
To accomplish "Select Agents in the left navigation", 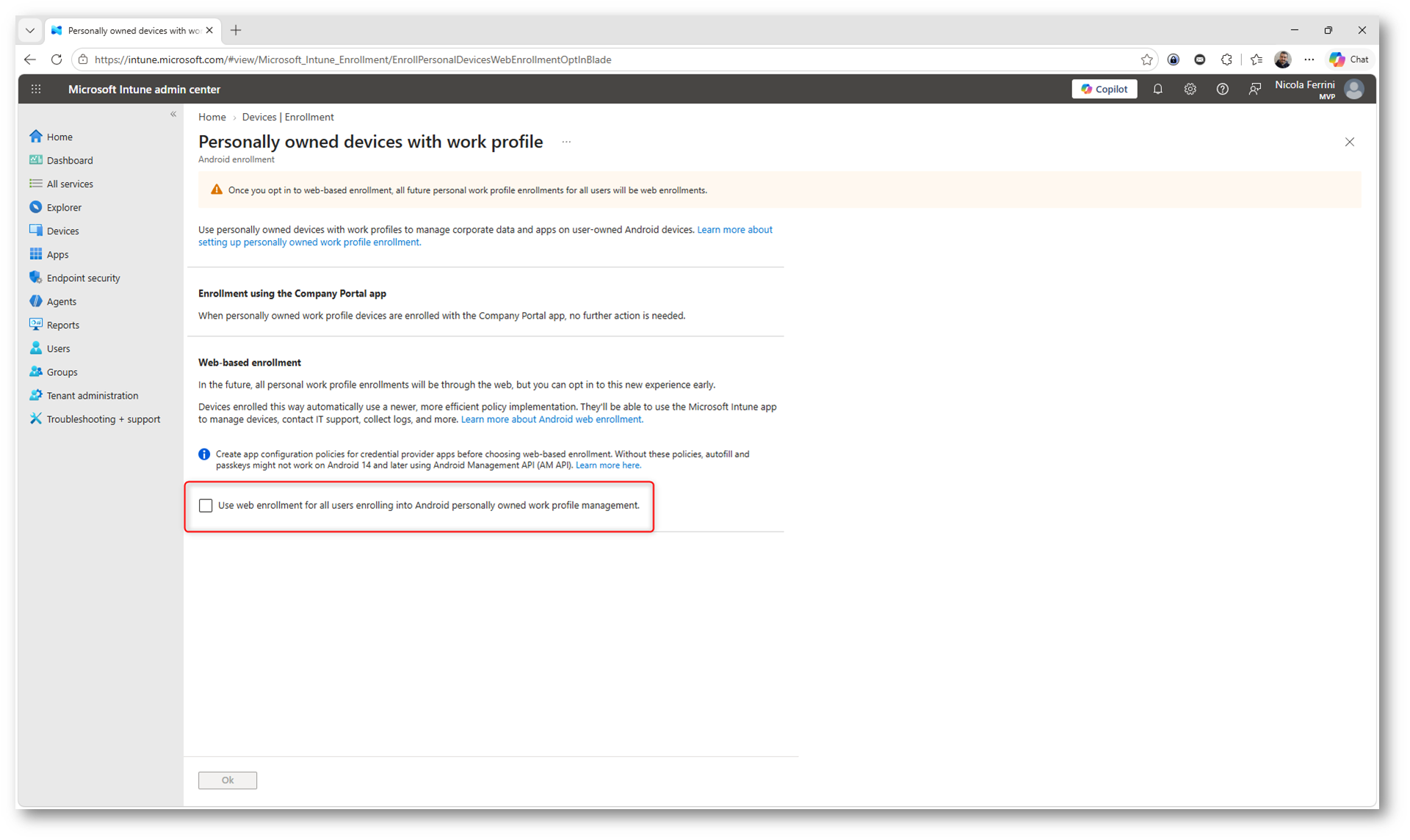I will (x=62, y=301).
